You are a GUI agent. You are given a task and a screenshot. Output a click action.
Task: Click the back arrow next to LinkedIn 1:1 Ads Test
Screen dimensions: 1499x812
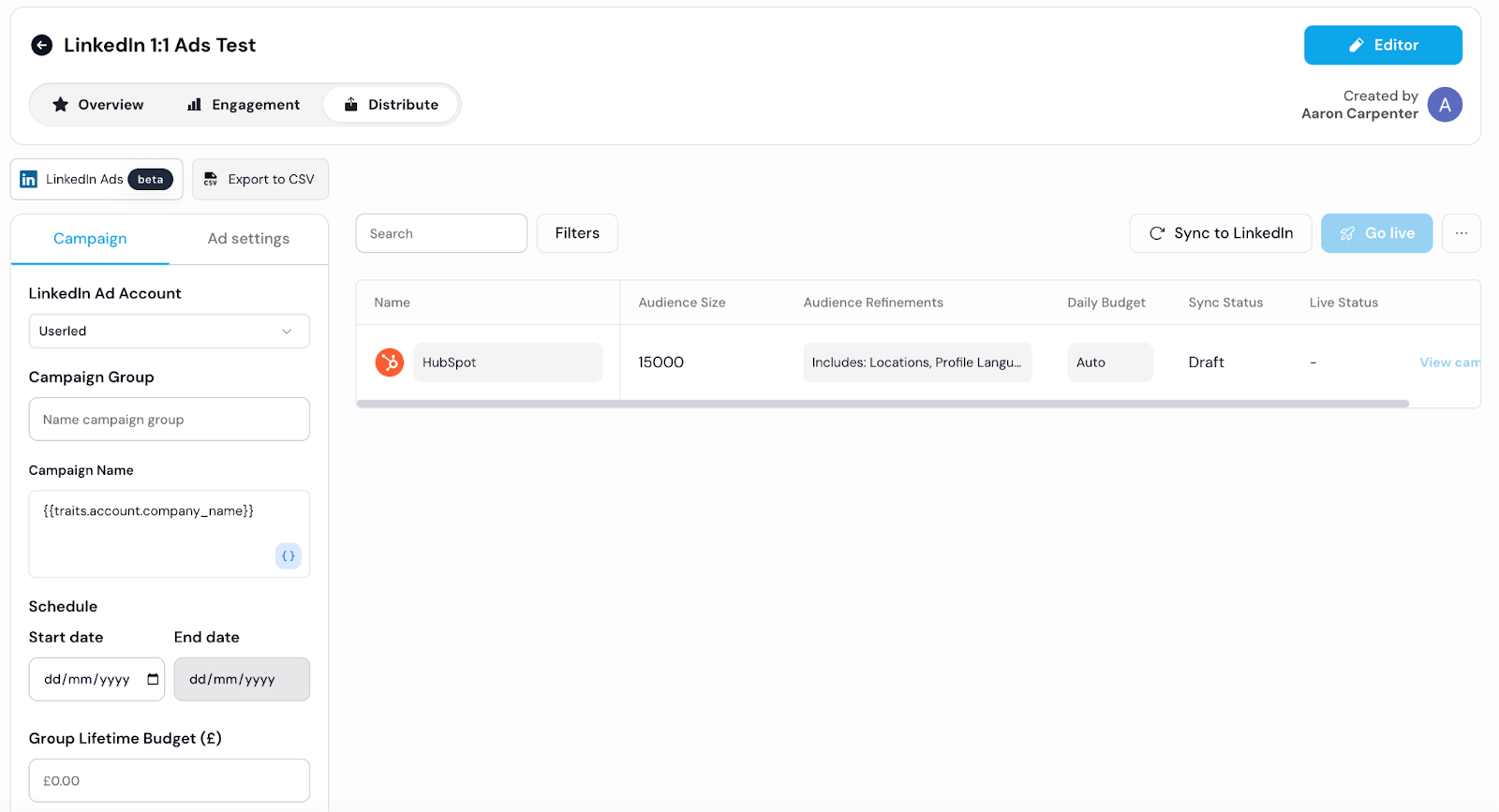click(41, 45)
